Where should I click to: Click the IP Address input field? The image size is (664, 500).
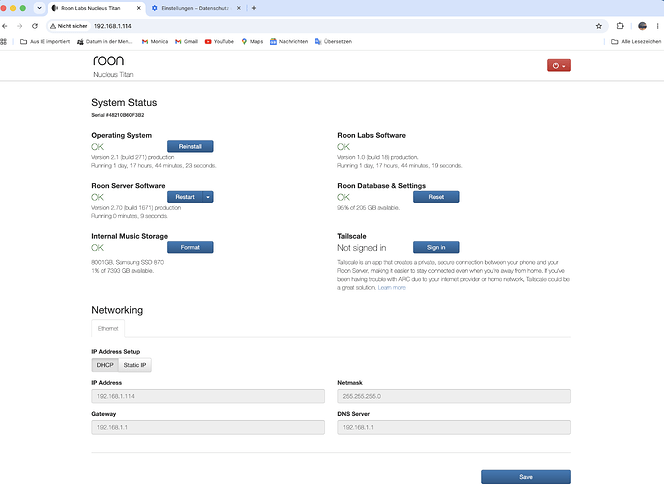coord(208,396)
